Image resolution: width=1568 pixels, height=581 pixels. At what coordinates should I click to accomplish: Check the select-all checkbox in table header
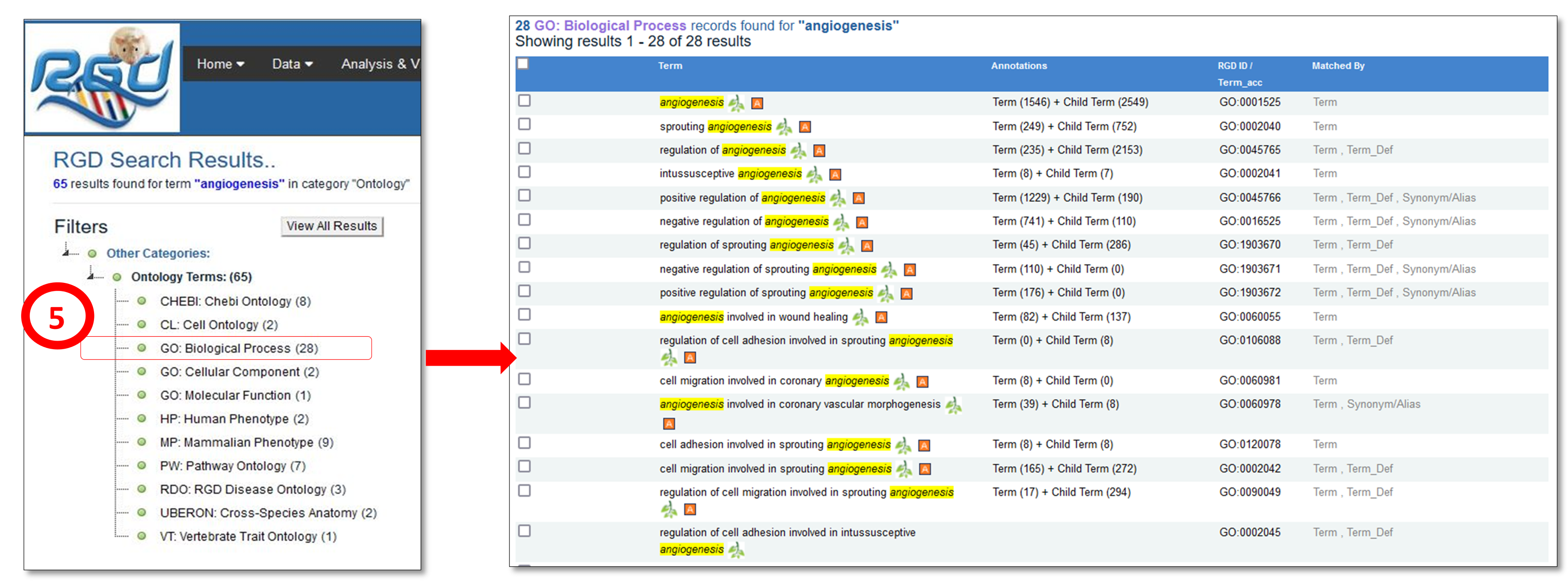(523, 64)
